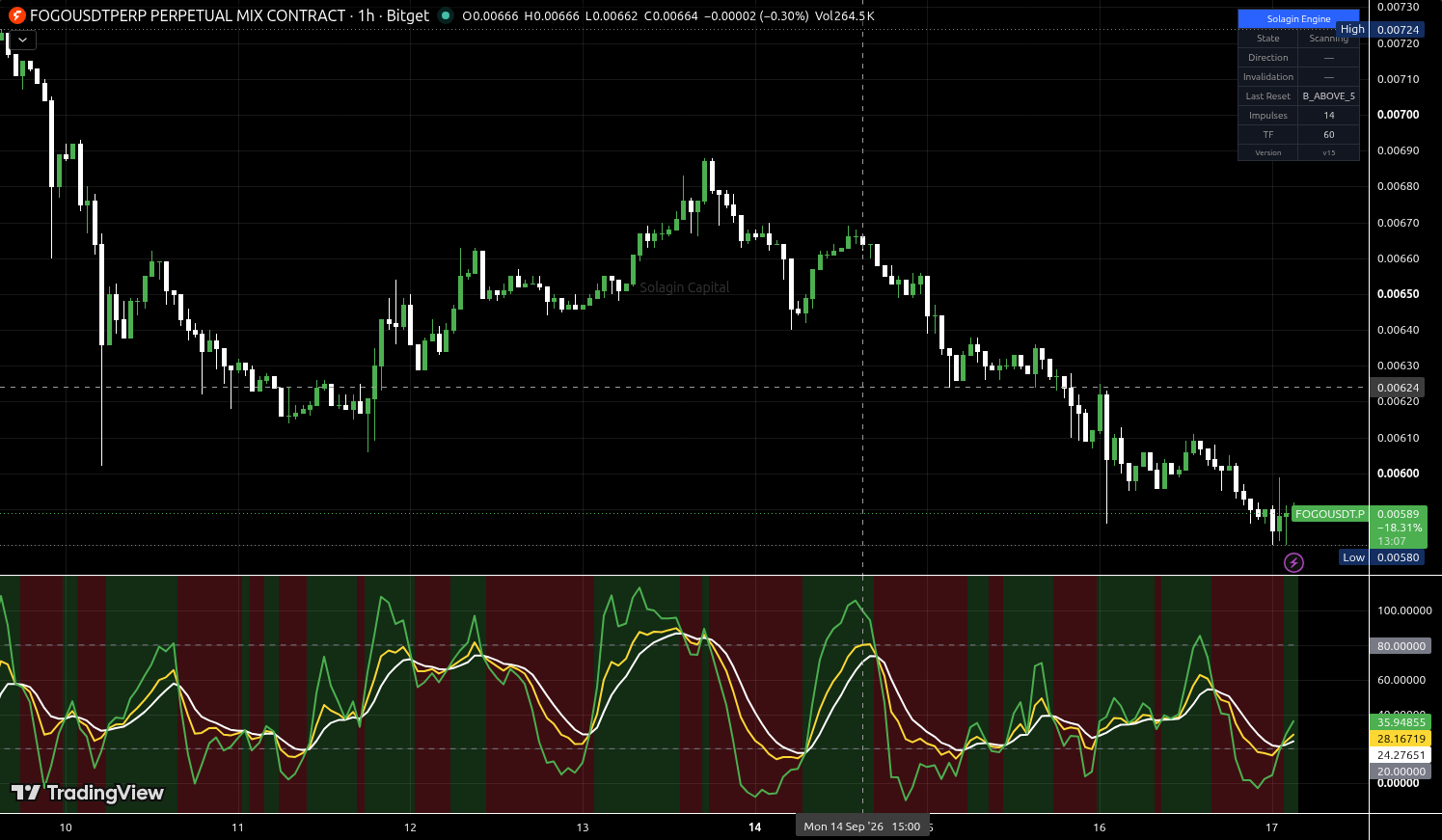The height and width of the screenshot is (840, 1442).
Task: Collapse the legend with the chevron button
Action: [x=22, y=41]
